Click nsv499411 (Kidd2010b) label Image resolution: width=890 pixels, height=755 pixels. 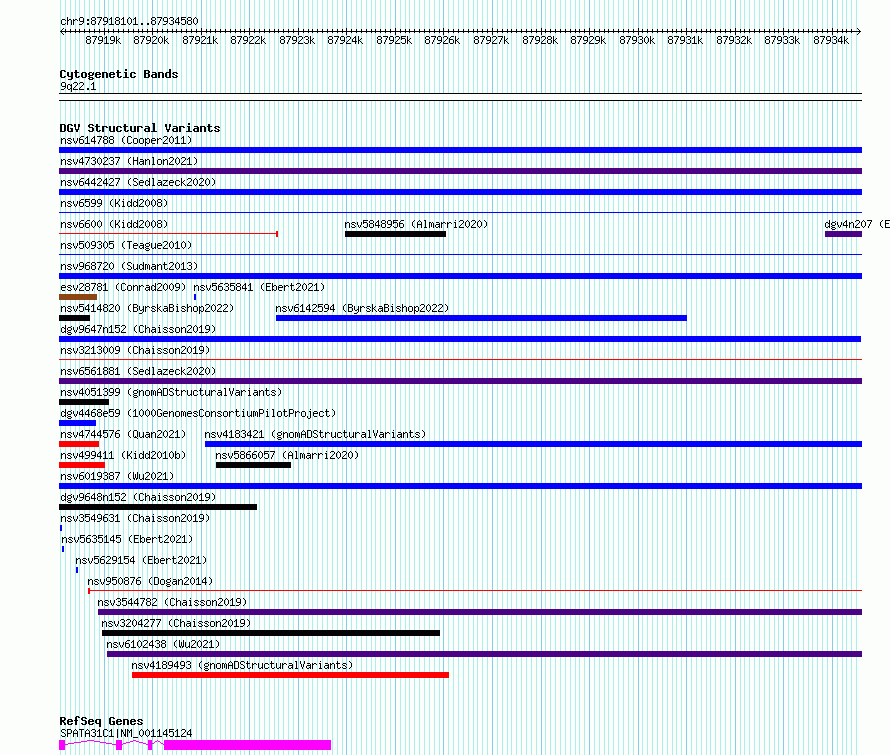click(x=123, y=455)
